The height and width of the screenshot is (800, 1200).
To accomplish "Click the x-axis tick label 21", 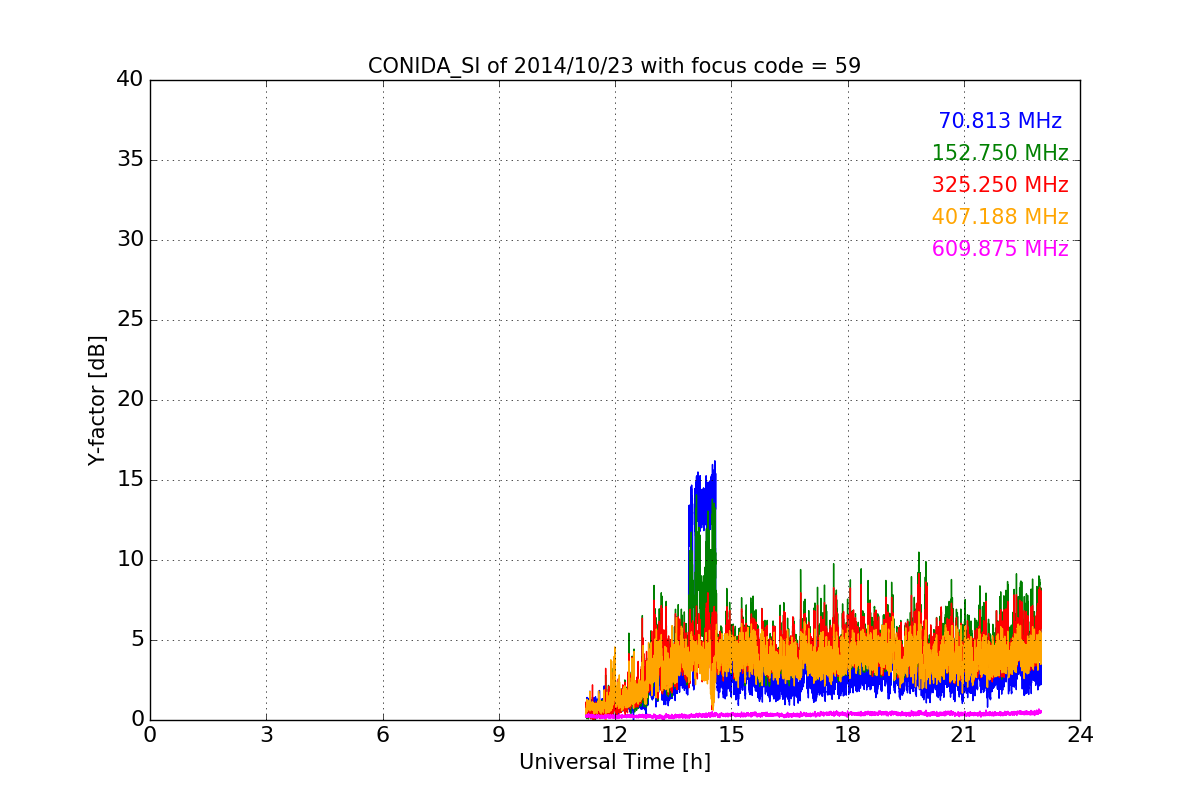I will click(x=964, y=735).
